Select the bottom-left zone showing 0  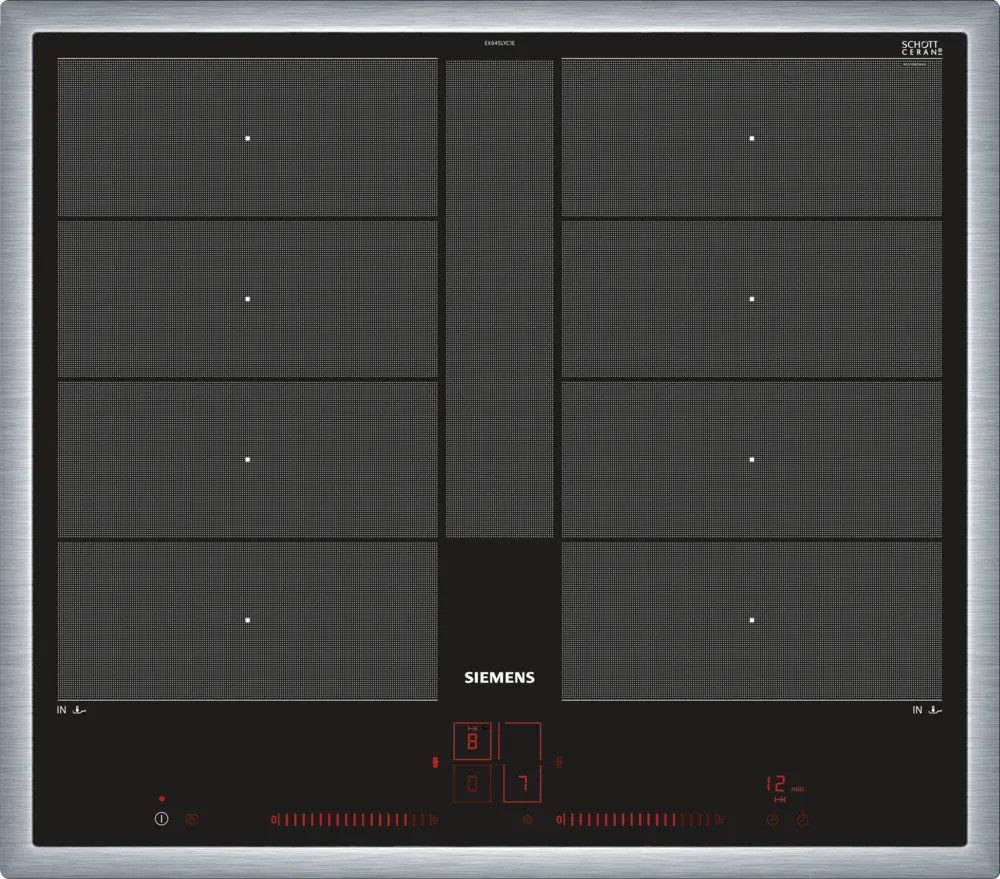(x=472, y=785)
